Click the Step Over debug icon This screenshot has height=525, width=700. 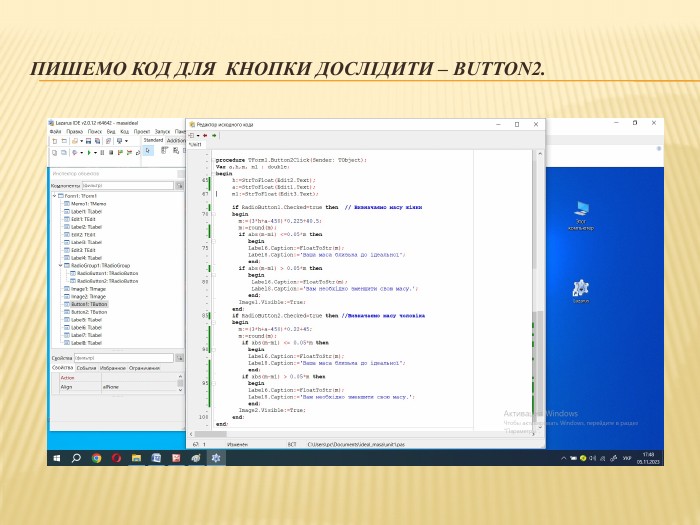(129, 153)
